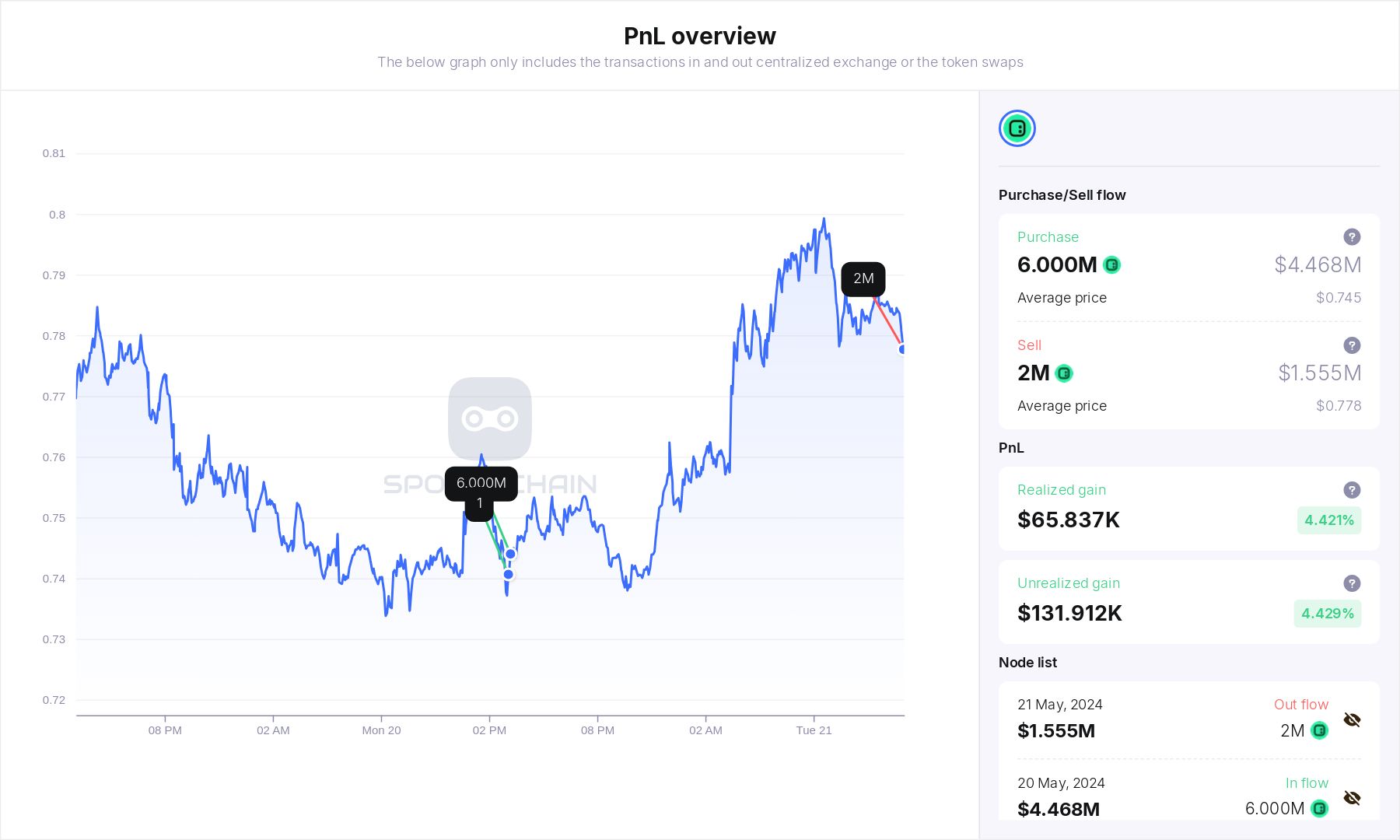Click the 2M tooltip marker on the chart

pyautogui.click(x=863, y=278)
